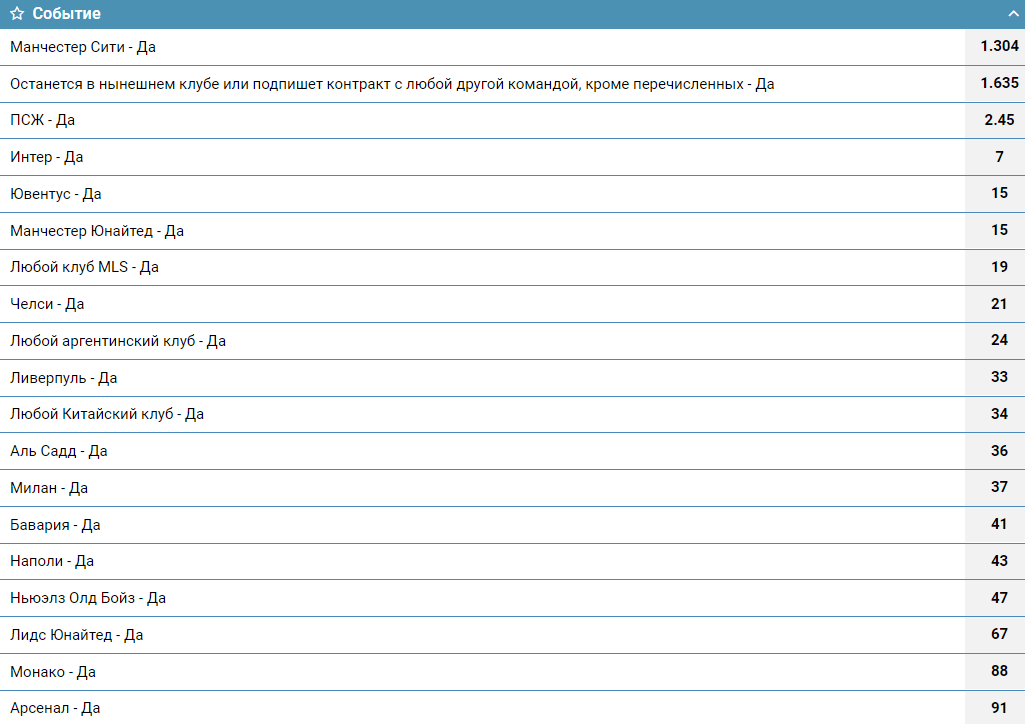Click the Событие header title
Viewport: 1025px width, 724px height.
67,14
